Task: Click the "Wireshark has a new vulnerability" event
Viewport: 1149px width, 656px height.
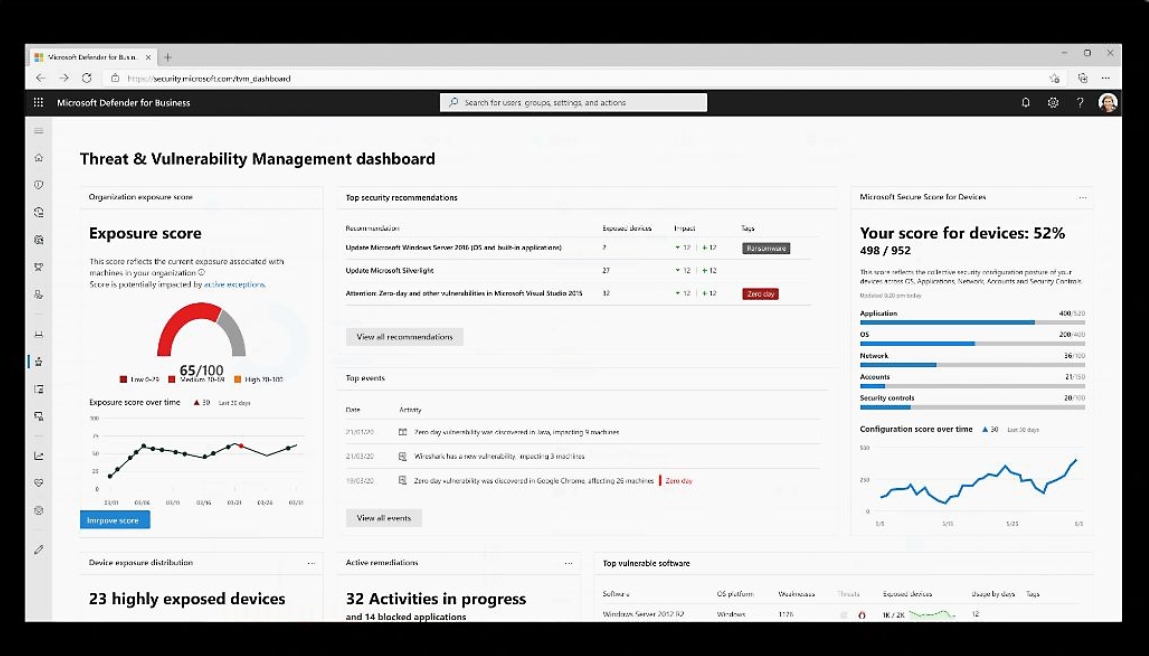Action: 499,457
